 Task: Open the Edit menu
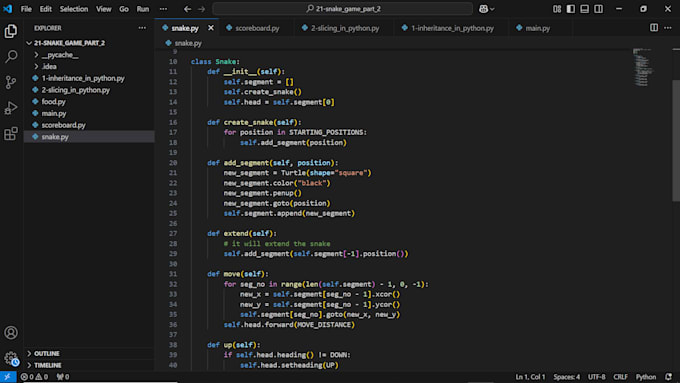[x=46, y=9]
